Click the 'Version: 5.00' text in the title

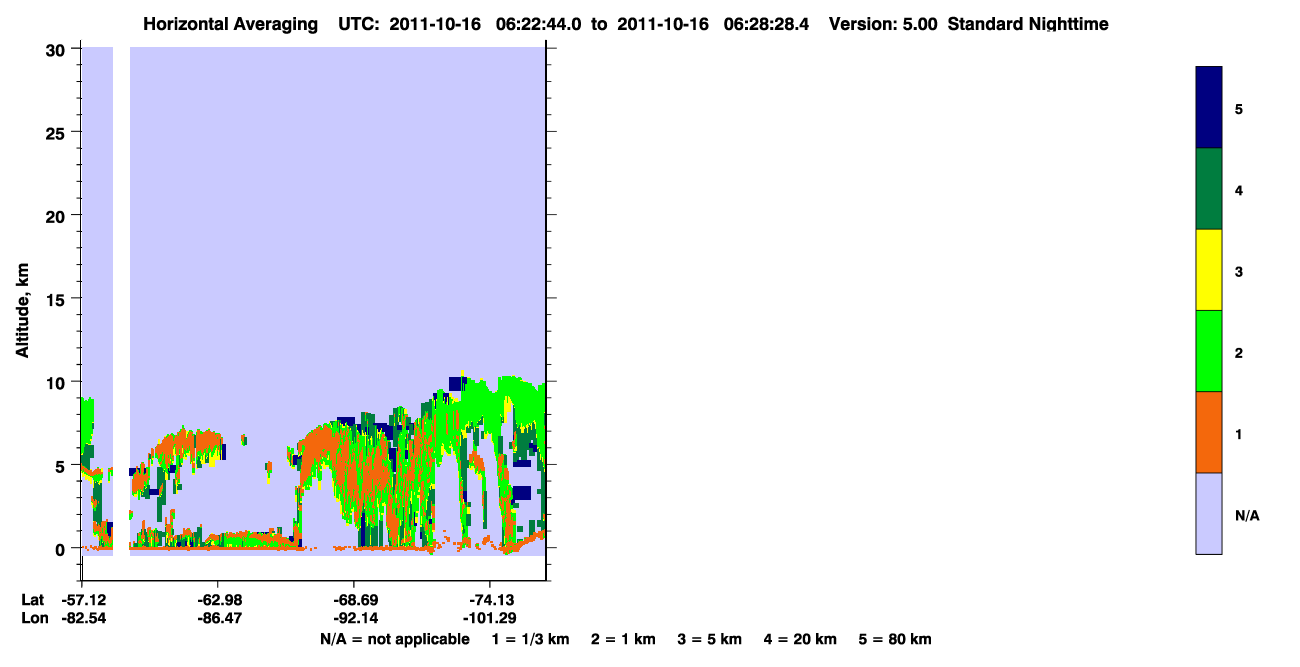(883, 24)
